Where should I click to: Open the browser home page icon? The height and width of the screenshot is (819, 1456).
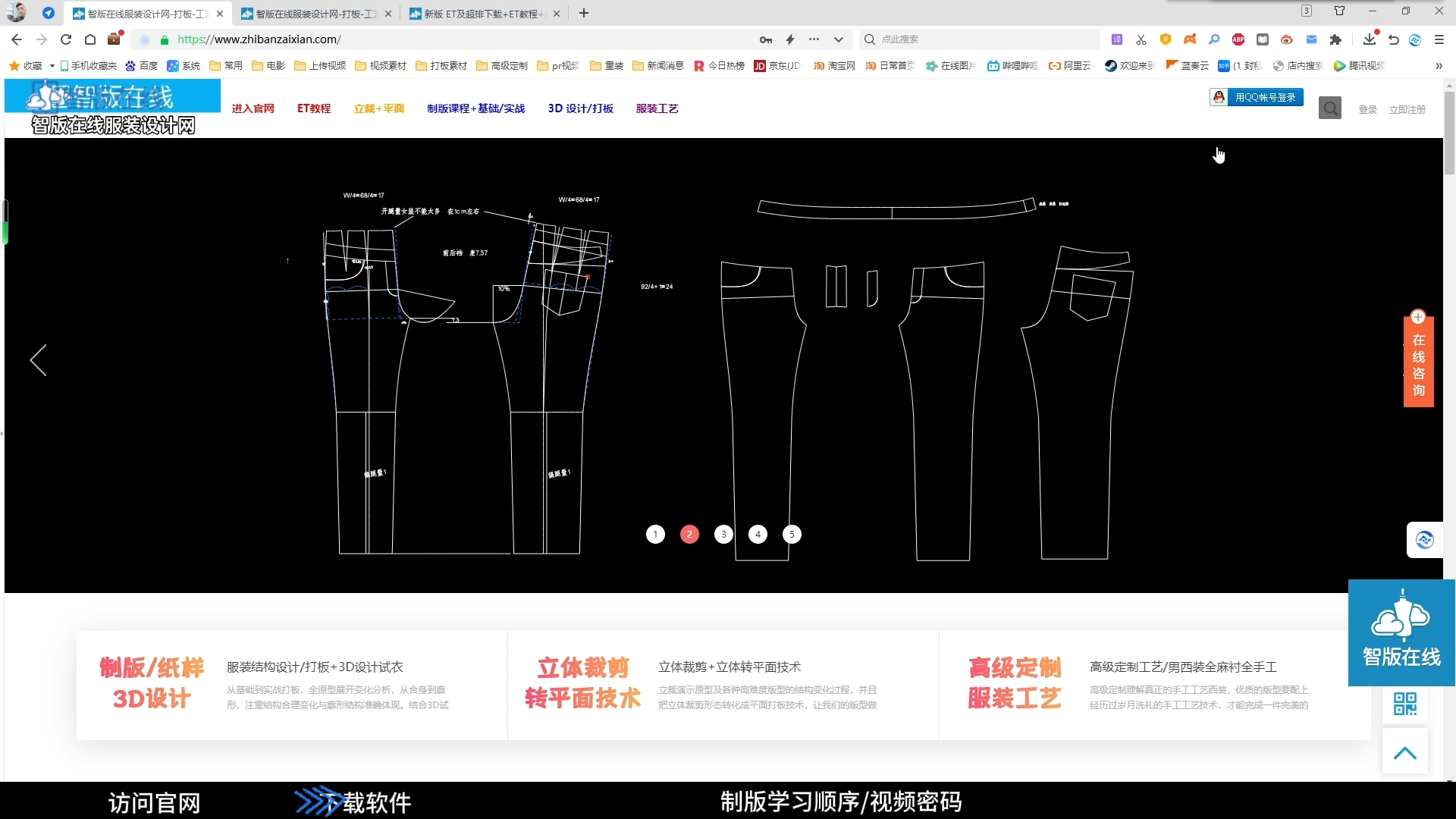(x=90, y=39)
